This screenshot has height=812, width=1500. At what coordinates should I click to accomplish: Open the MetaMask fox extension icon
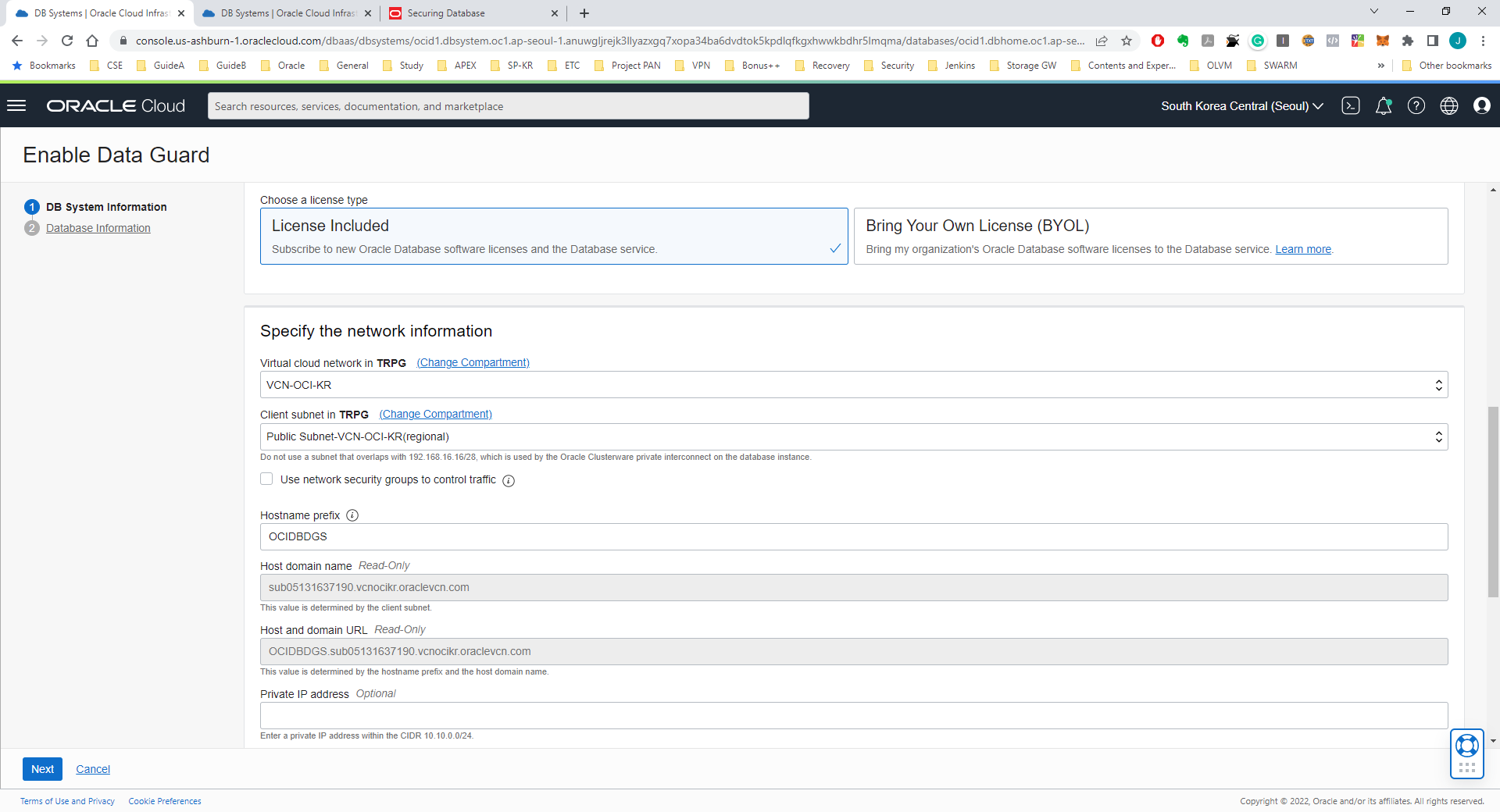coord(1383,41)
